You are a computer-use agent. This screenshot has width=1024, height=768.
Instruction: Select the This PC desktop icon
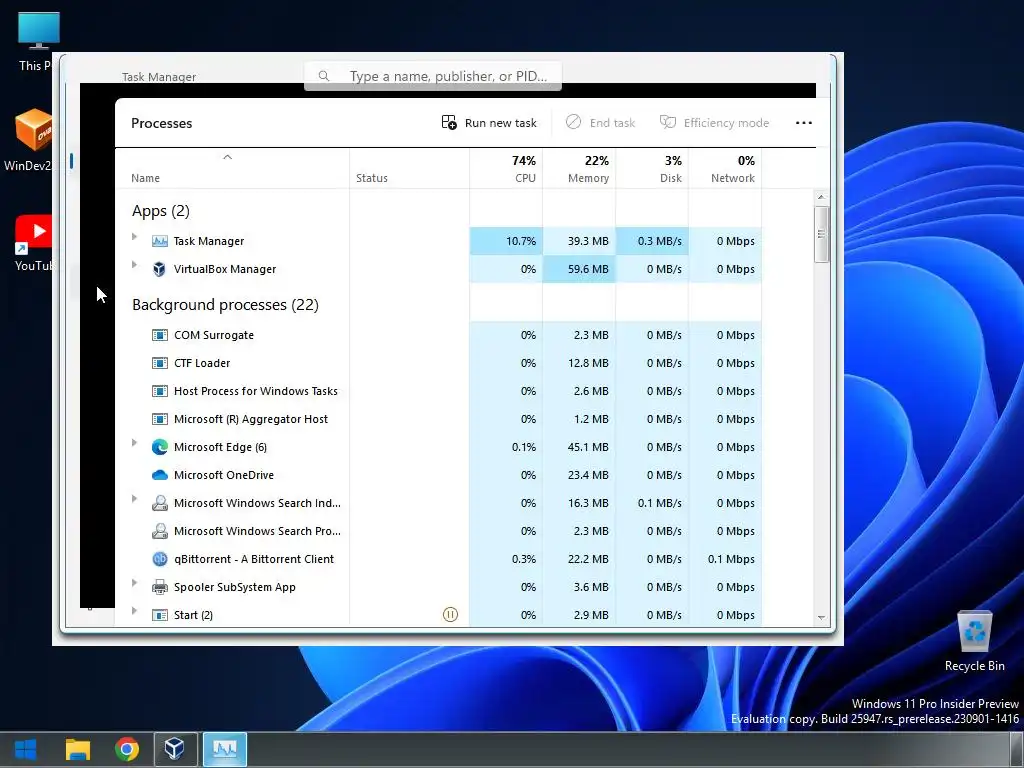pyautogui.click(x=36, y=41)
